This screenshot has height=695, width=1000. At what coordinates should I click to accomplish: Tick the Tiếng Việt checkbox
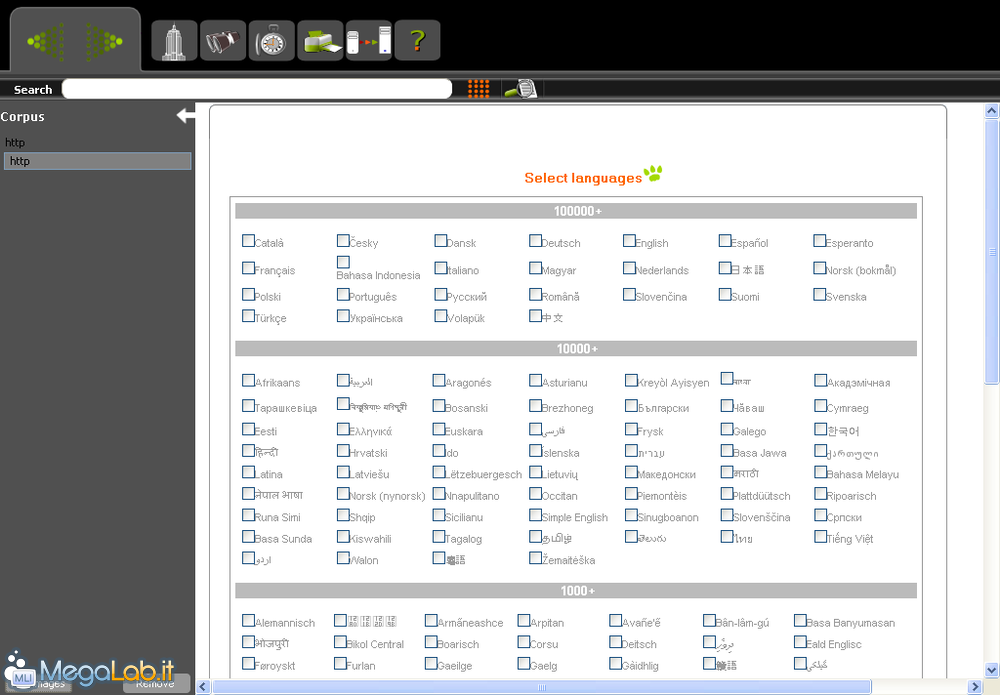pos(821,536)
